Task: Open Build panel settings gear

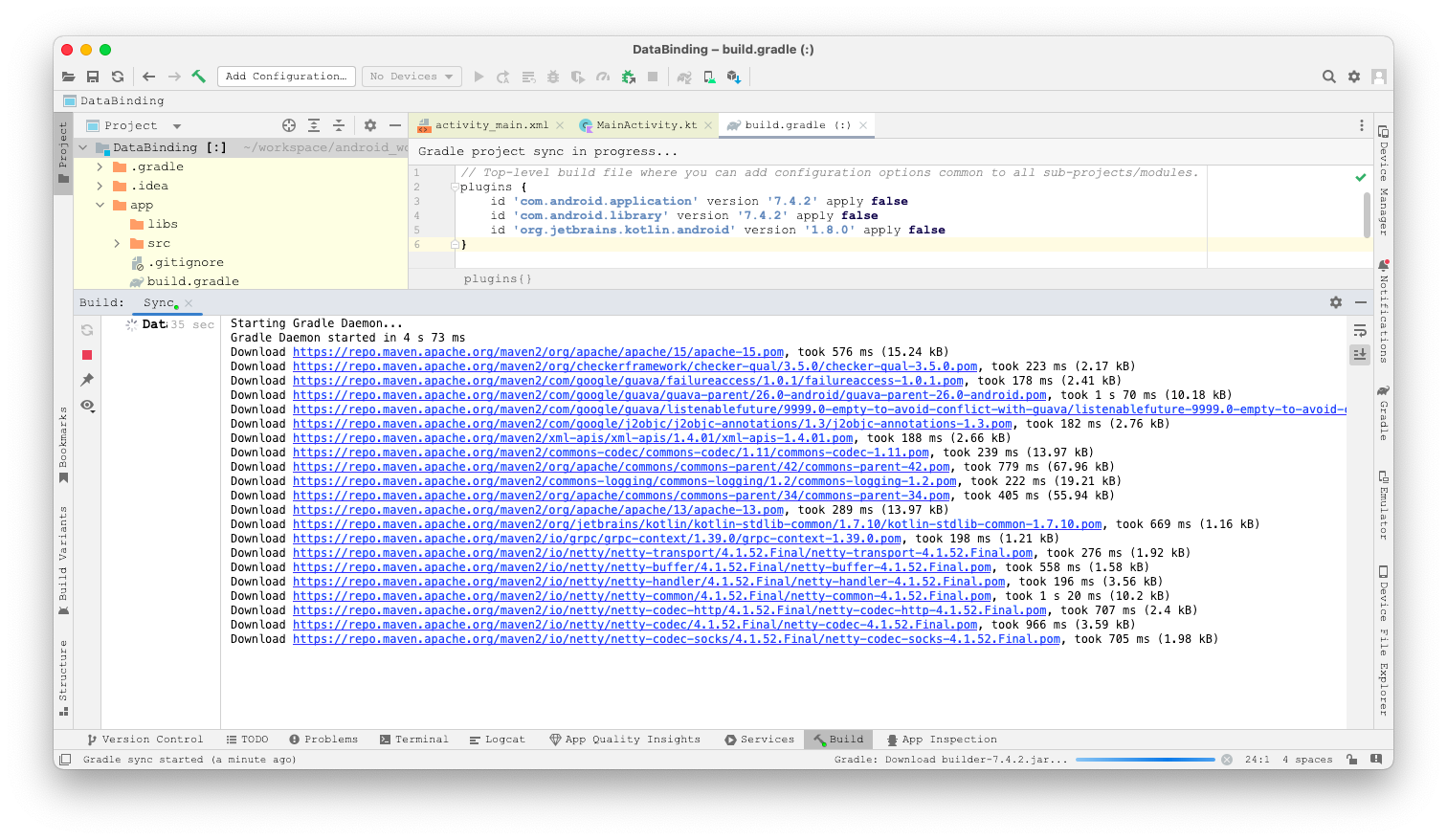Action: [x=1336, y=302]
